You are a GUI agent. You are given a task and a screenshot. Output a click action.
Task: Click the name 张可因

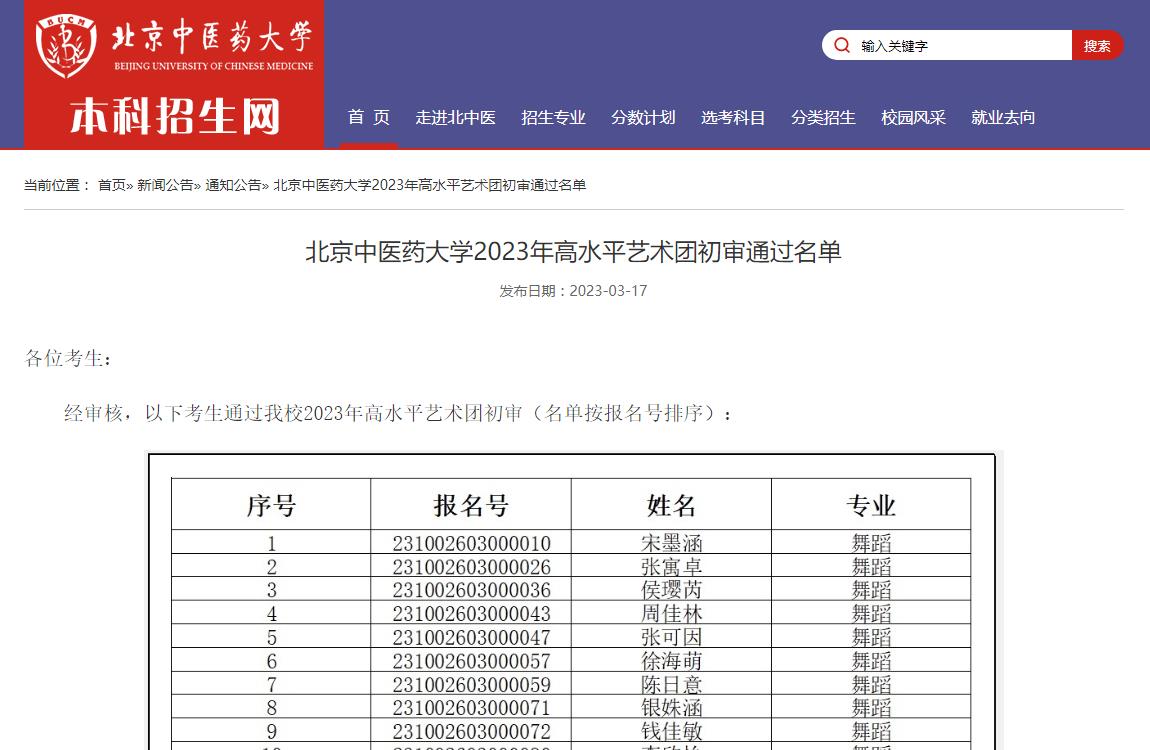tap(672, 637)
